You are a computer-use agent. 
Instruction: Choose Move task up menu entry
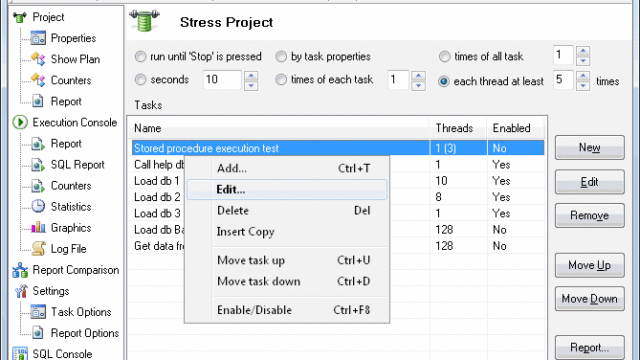pyautogui.click(x=287, y=260)
